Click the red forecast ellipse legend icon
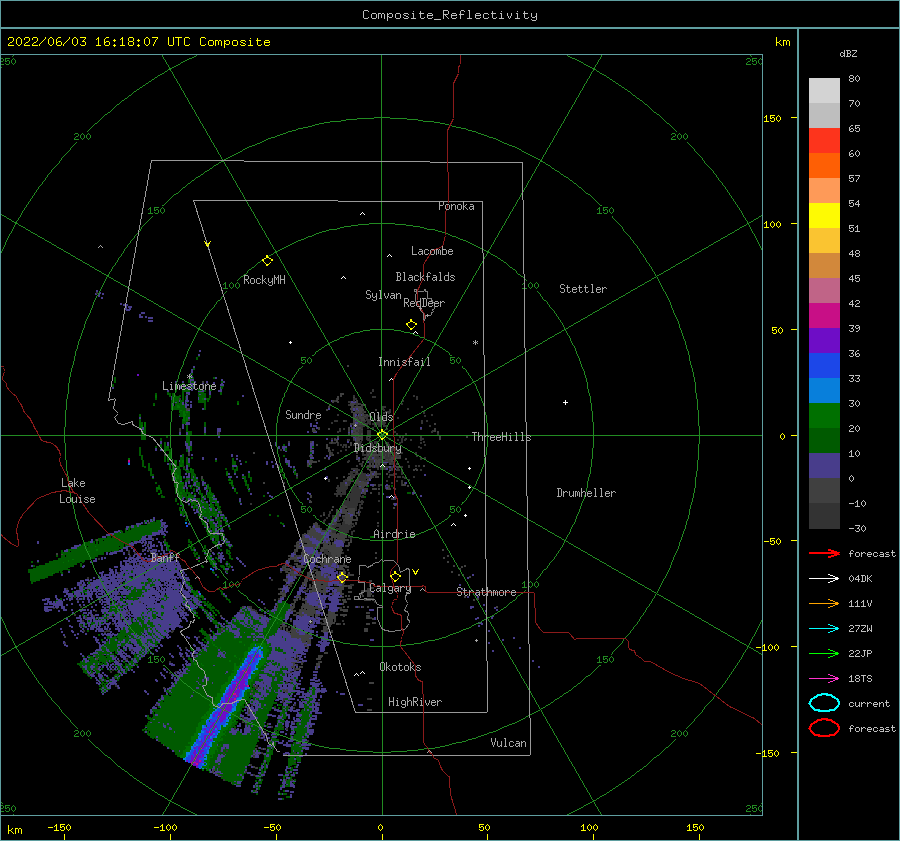Screen dimensions: 900x841 [x=824, y=728]
